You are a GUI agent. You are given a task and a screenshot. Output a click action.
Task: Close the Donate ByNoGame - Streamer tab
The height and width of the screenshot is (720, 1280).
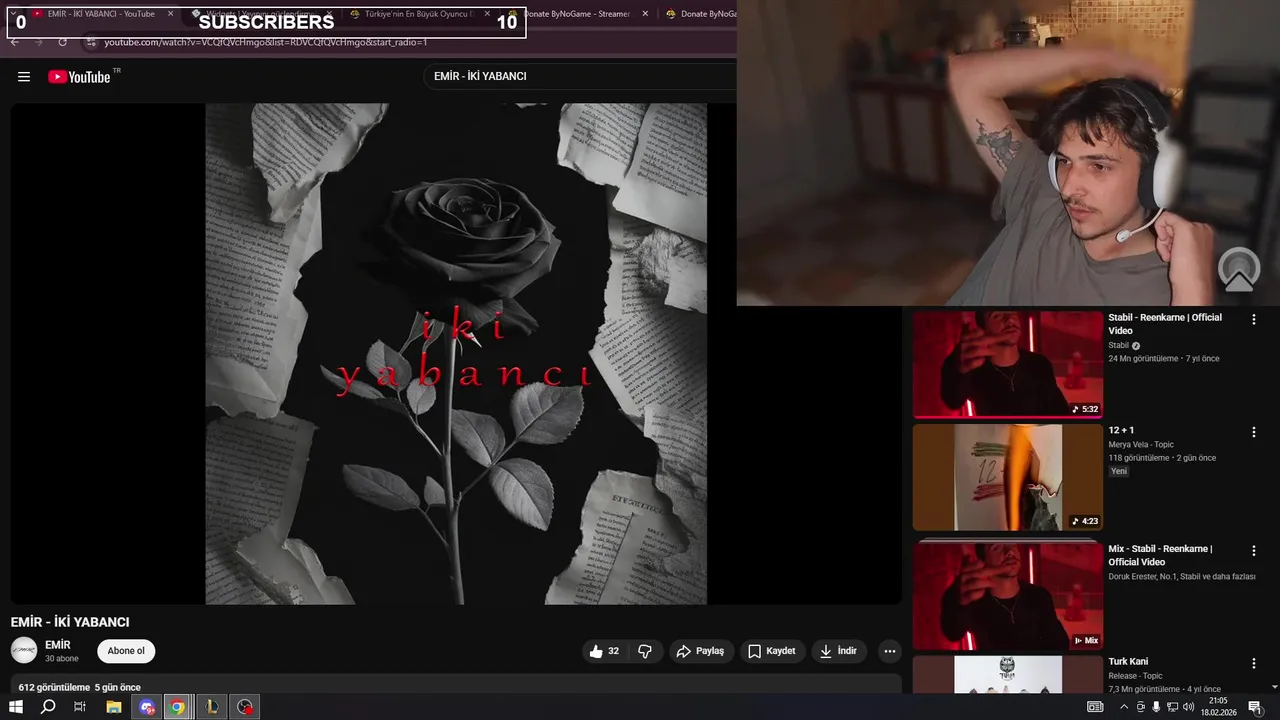pyautogui.click(x=645, y=14)
